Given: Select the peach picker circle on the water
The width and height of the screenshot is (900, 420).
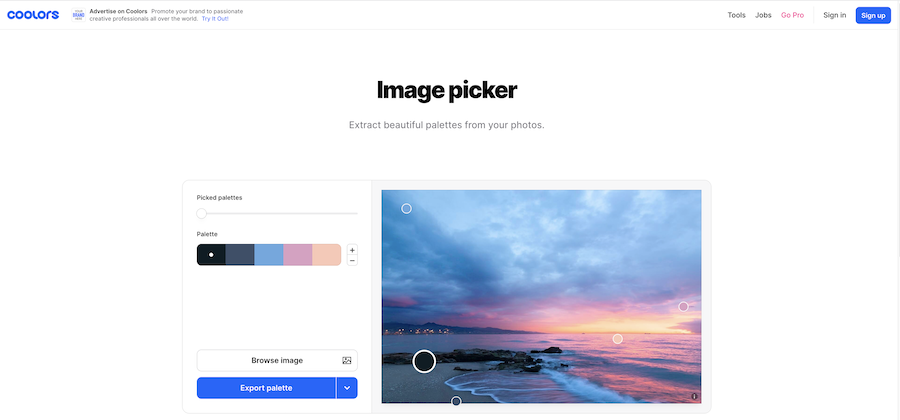Looking at the screenshot, I should 618,339.
